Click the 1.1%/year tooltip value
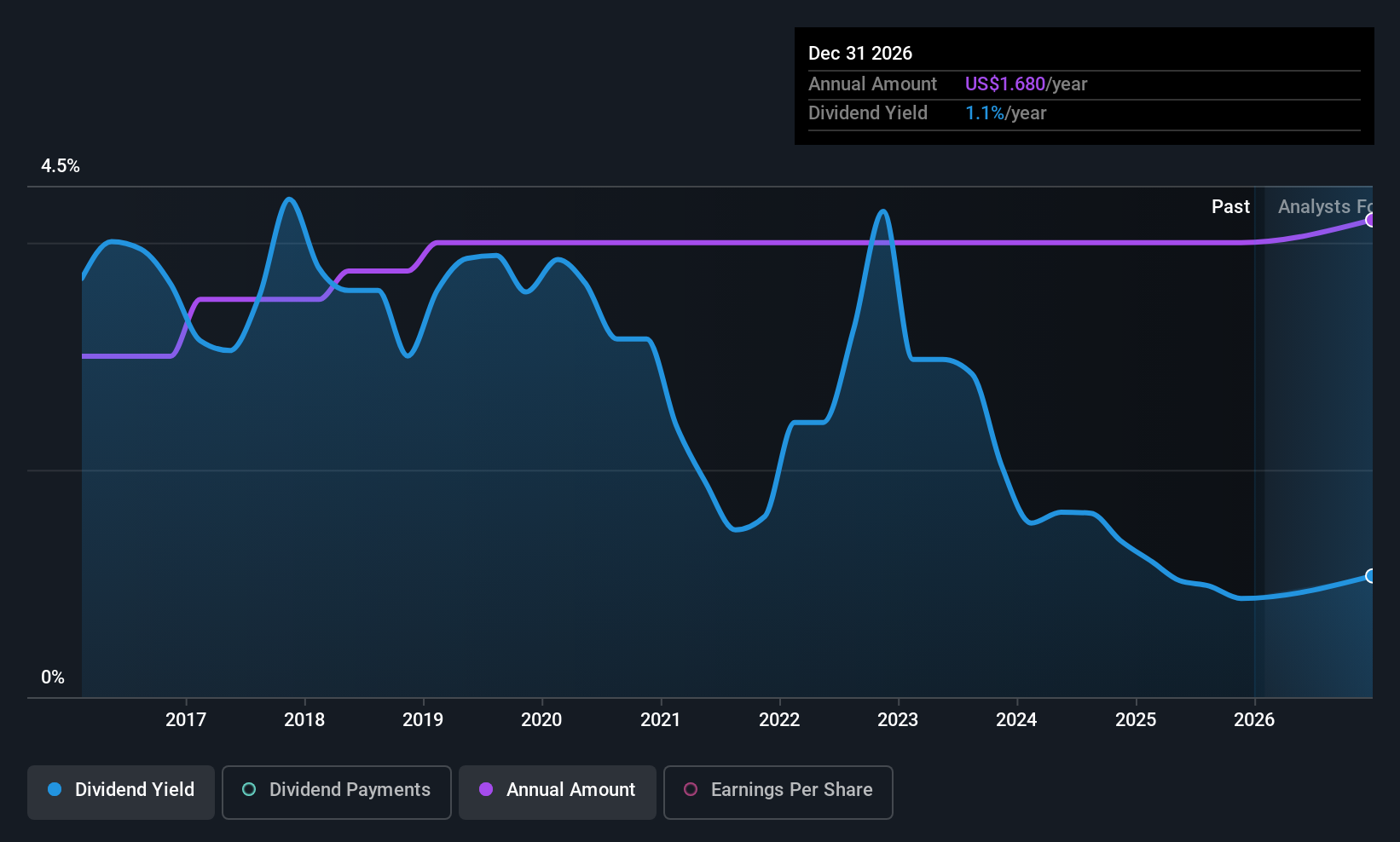The height and width of the screenshot is (842, 1400). click(x=1005, y=112)
